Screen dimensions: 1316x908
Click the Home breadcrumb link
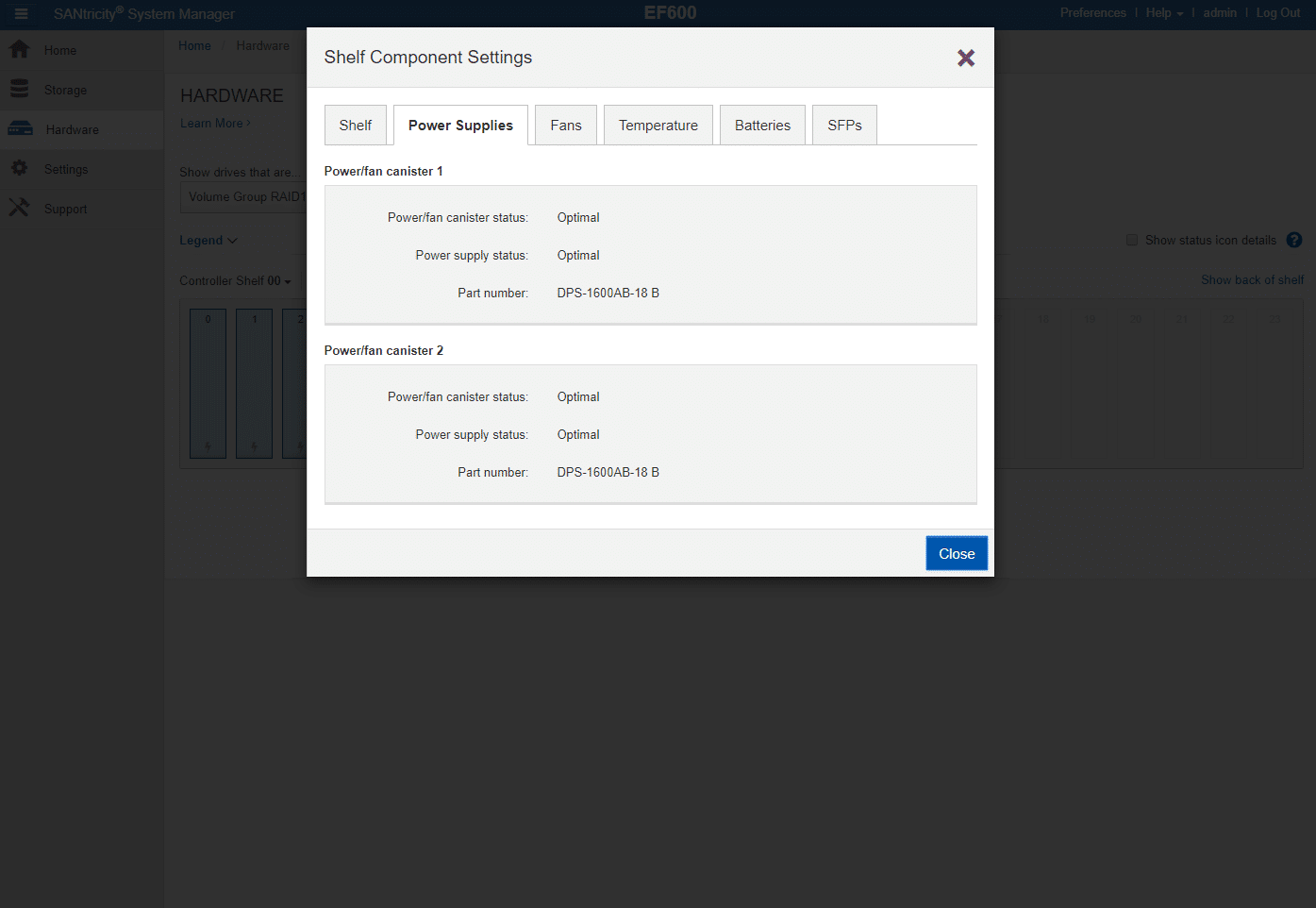(x=194, y=46)
